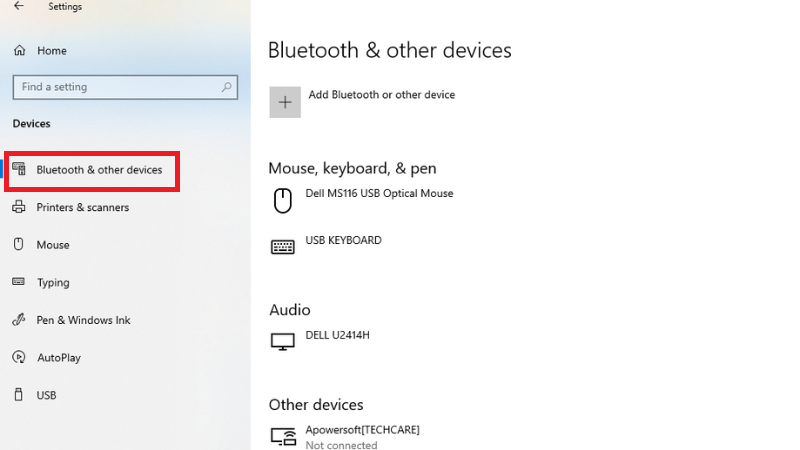Go to Mouse settings

click(x=53, y=245)
